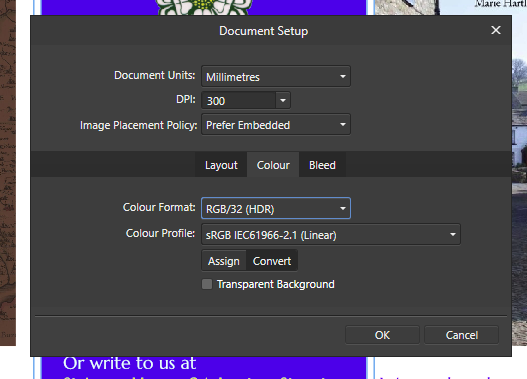This screenshot has height=379, width=527.
Task: Switch to the Layout tab
Action: click(x=221, y=165)
